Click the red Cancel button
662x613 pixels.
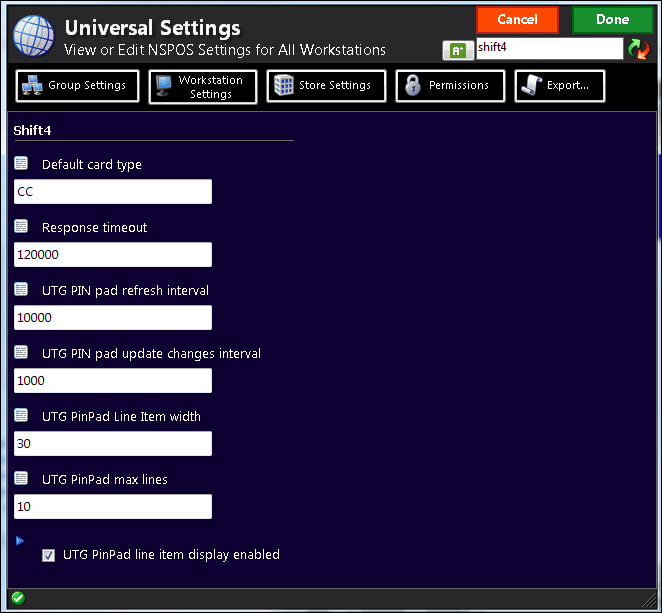(518, 20)
